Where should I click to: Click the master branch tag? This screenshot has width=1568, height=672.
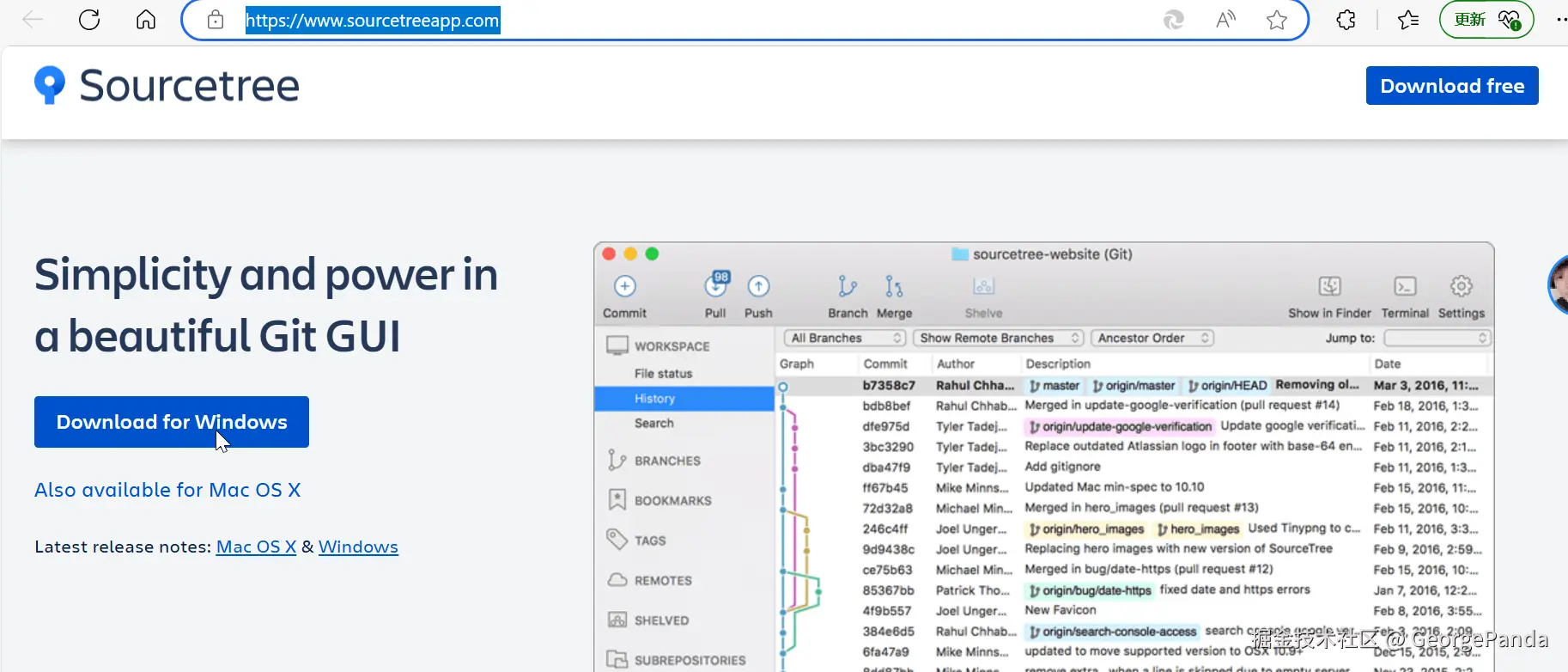[x=1054, y=385]
